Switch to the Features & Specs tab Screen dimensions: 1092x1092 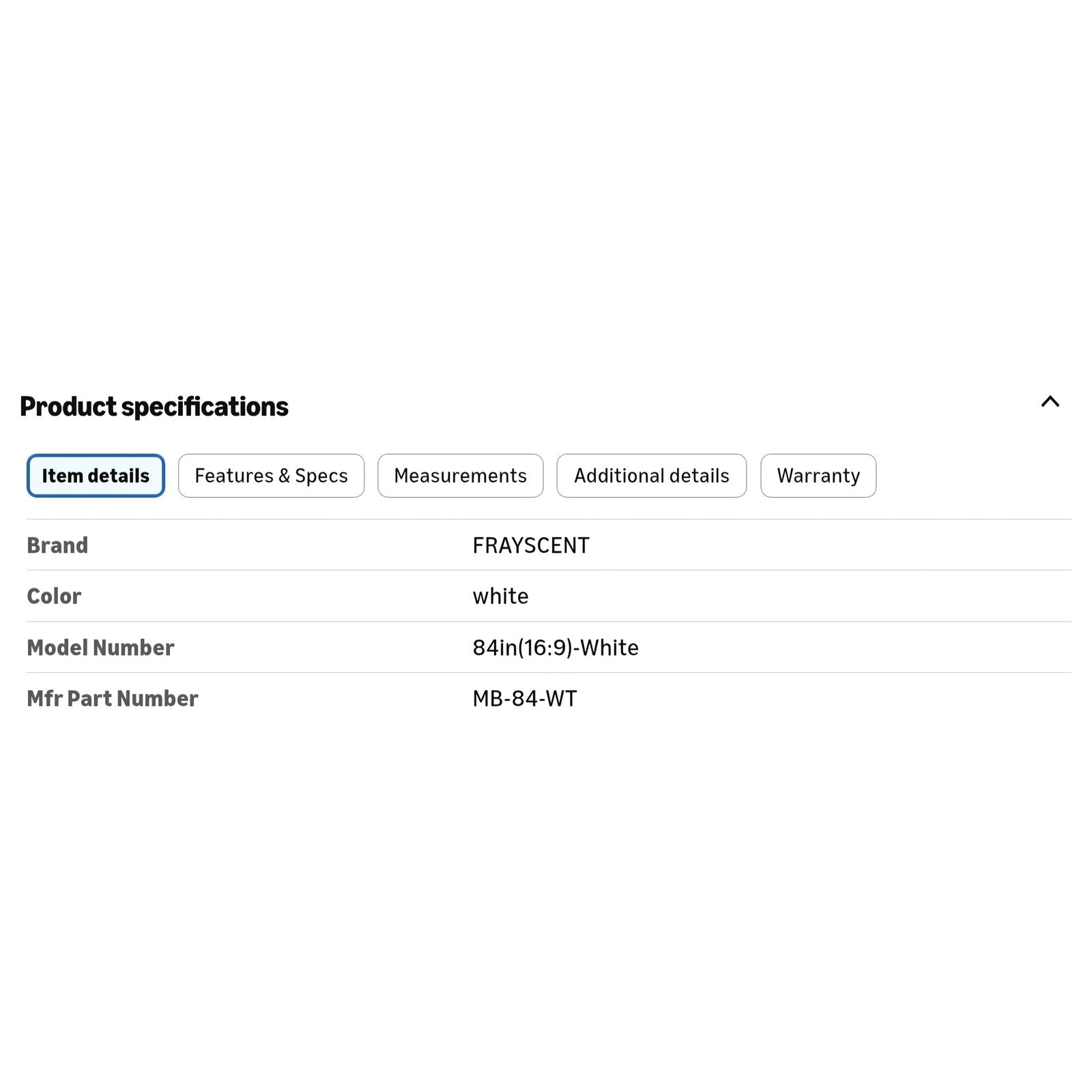(271, 476)
